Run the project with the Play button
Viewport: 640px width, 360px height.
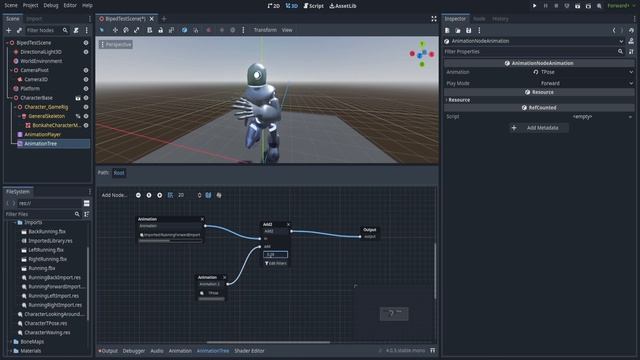pos(534,6)
